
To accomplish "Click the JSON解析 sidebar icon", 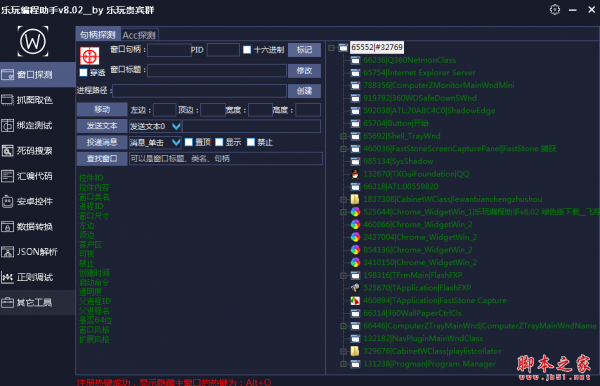I will 7,252.
